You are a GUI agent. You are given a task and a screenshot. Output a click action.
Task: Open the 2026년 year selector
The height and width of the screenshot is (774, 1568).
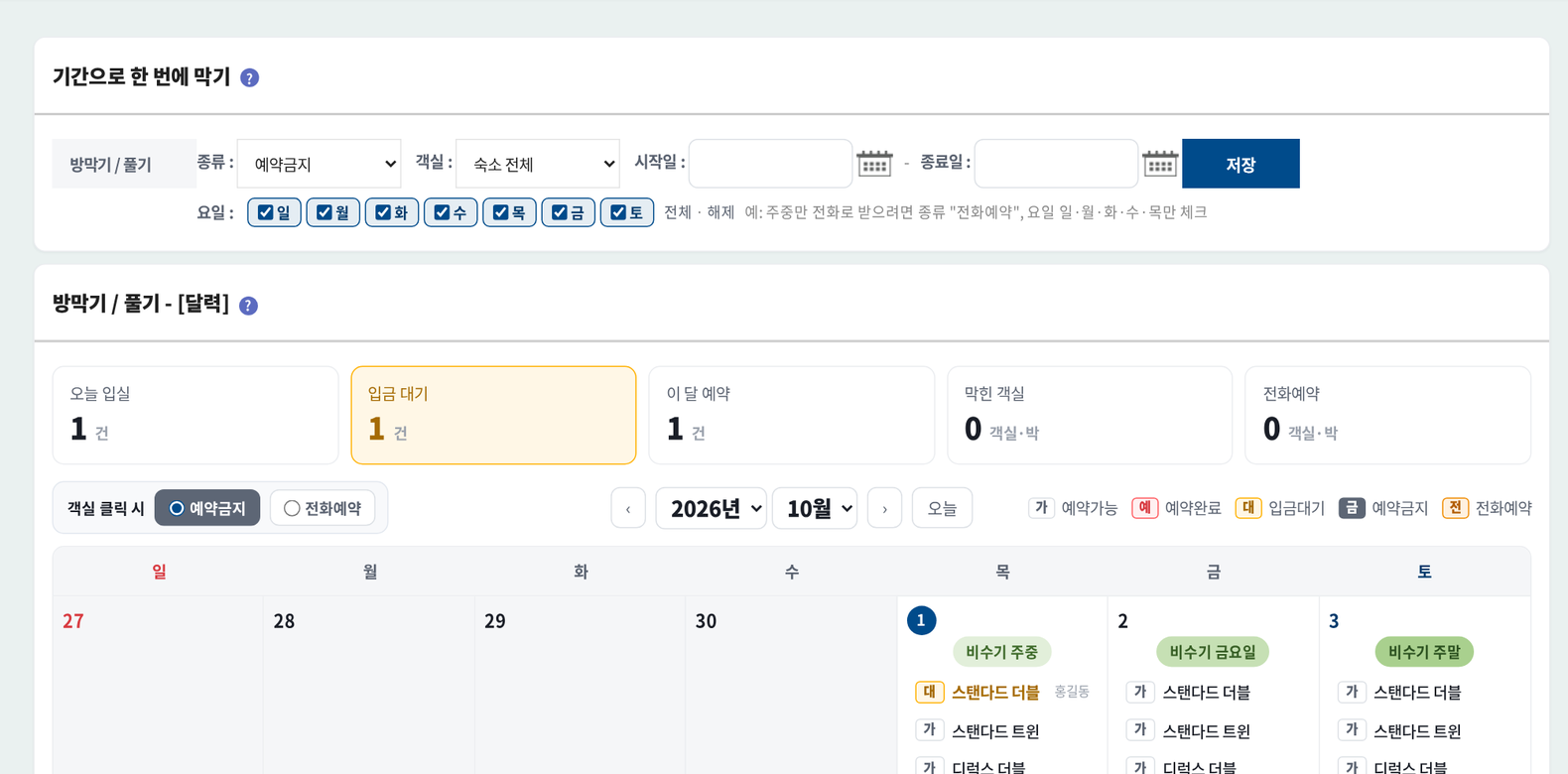click(x=712, y=508)
